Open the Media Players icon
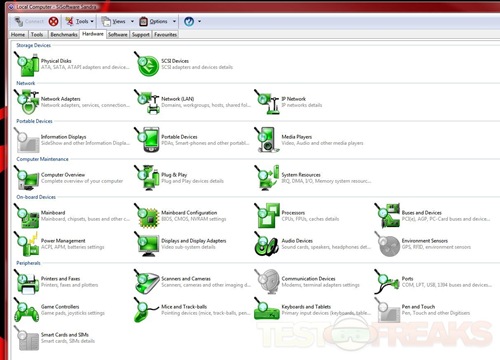 pyautogui.click(x=267, y=140)
